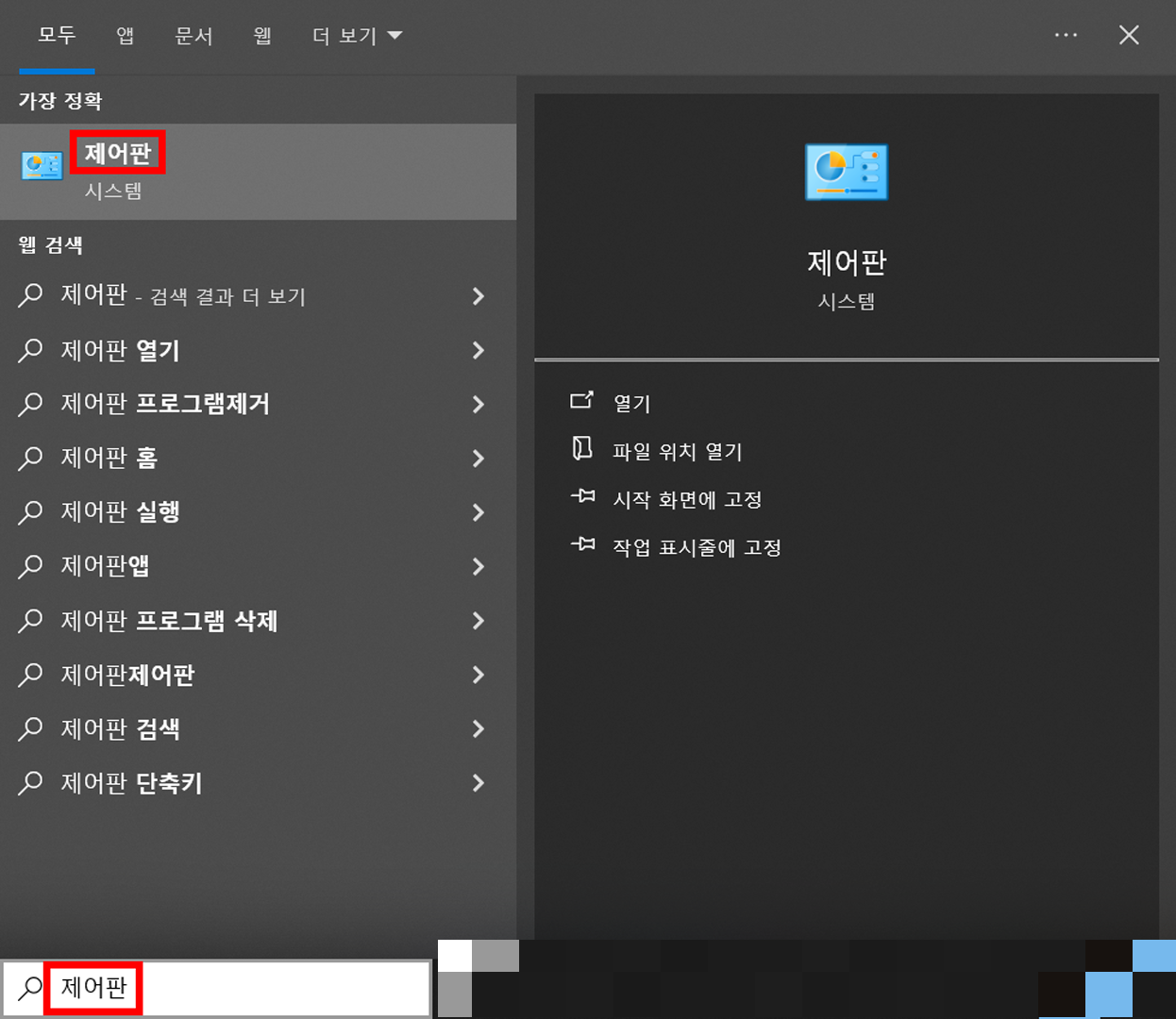Expand chevron next to 제어판앱
Screen dimensions: 1176x1019
479,566
